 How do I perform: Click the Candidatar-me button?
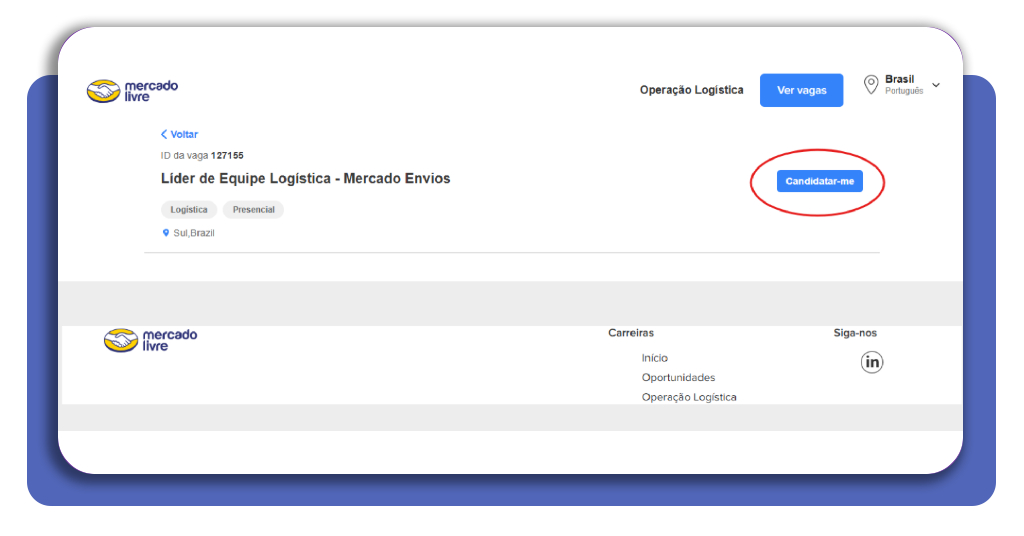coord(820,181)
